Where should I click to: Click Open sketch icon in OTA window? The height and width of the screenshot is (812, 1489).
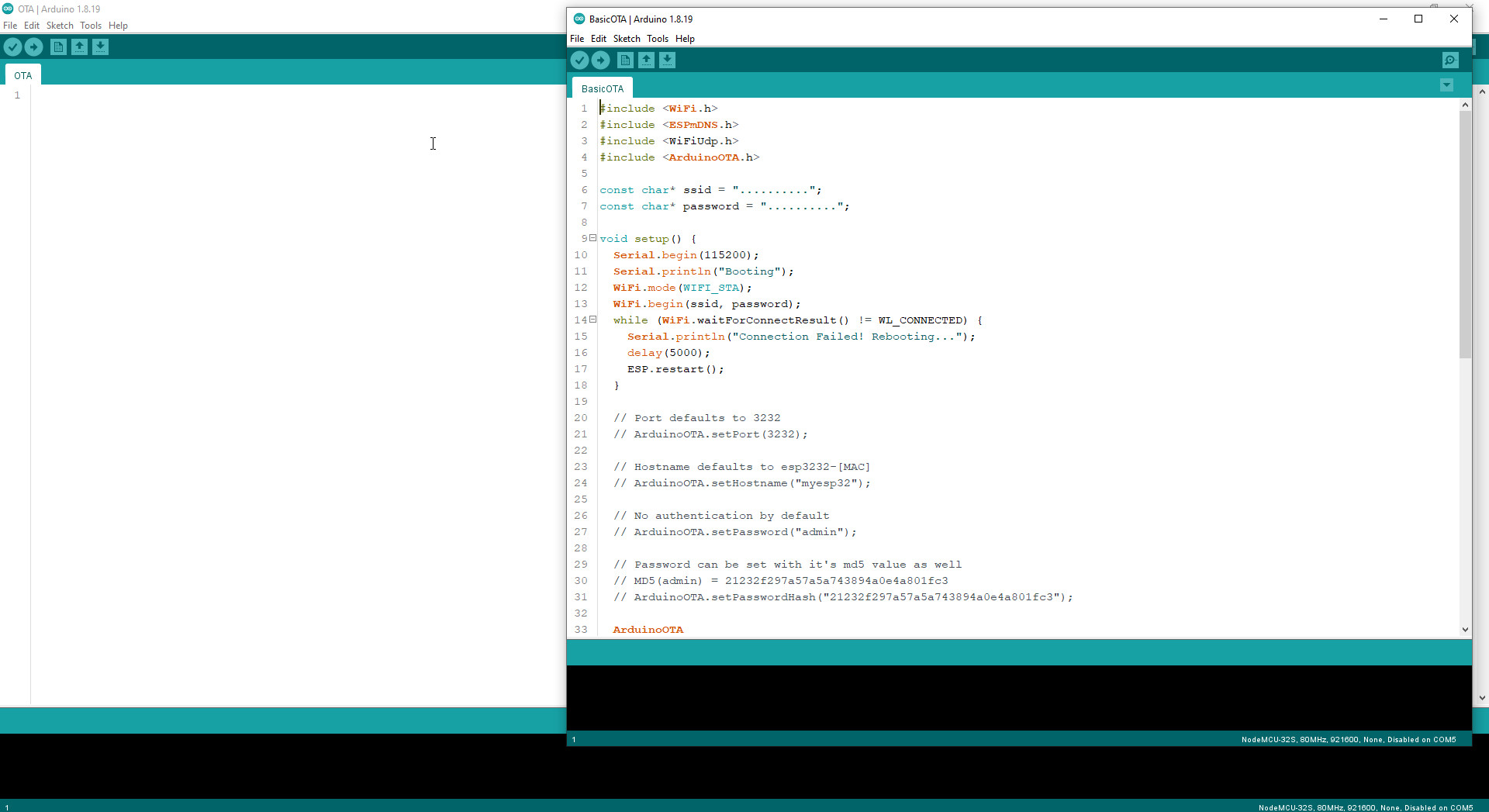(79, 47)
